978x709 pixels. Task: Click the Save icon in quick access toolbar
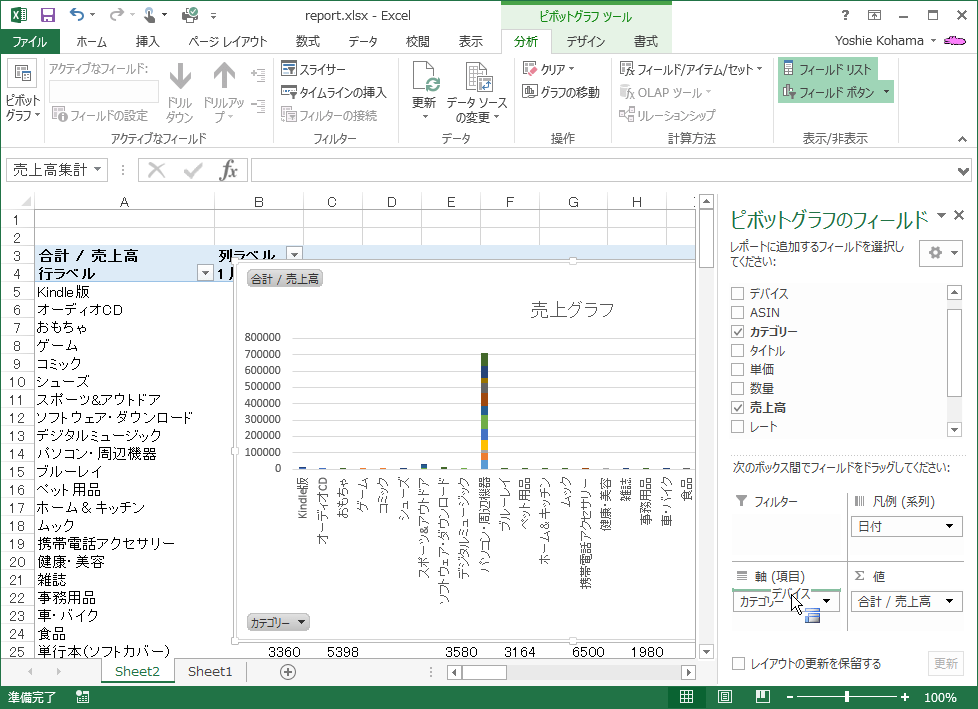(47, 15)
